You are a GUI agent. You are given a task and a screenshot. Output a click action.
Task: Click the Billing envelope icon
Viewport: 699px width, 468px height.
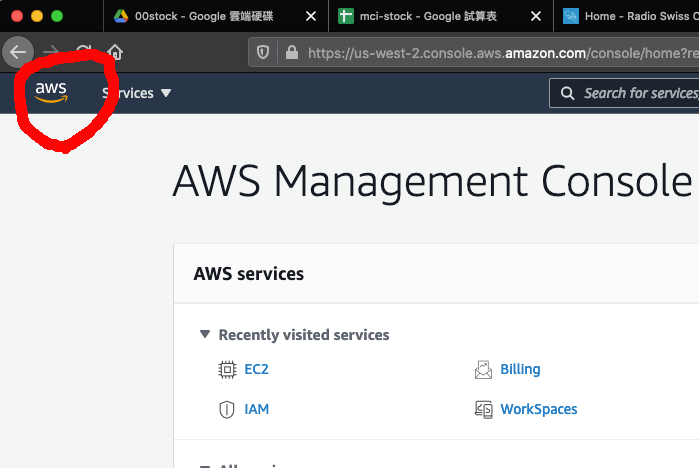click(x=483, y=369)
